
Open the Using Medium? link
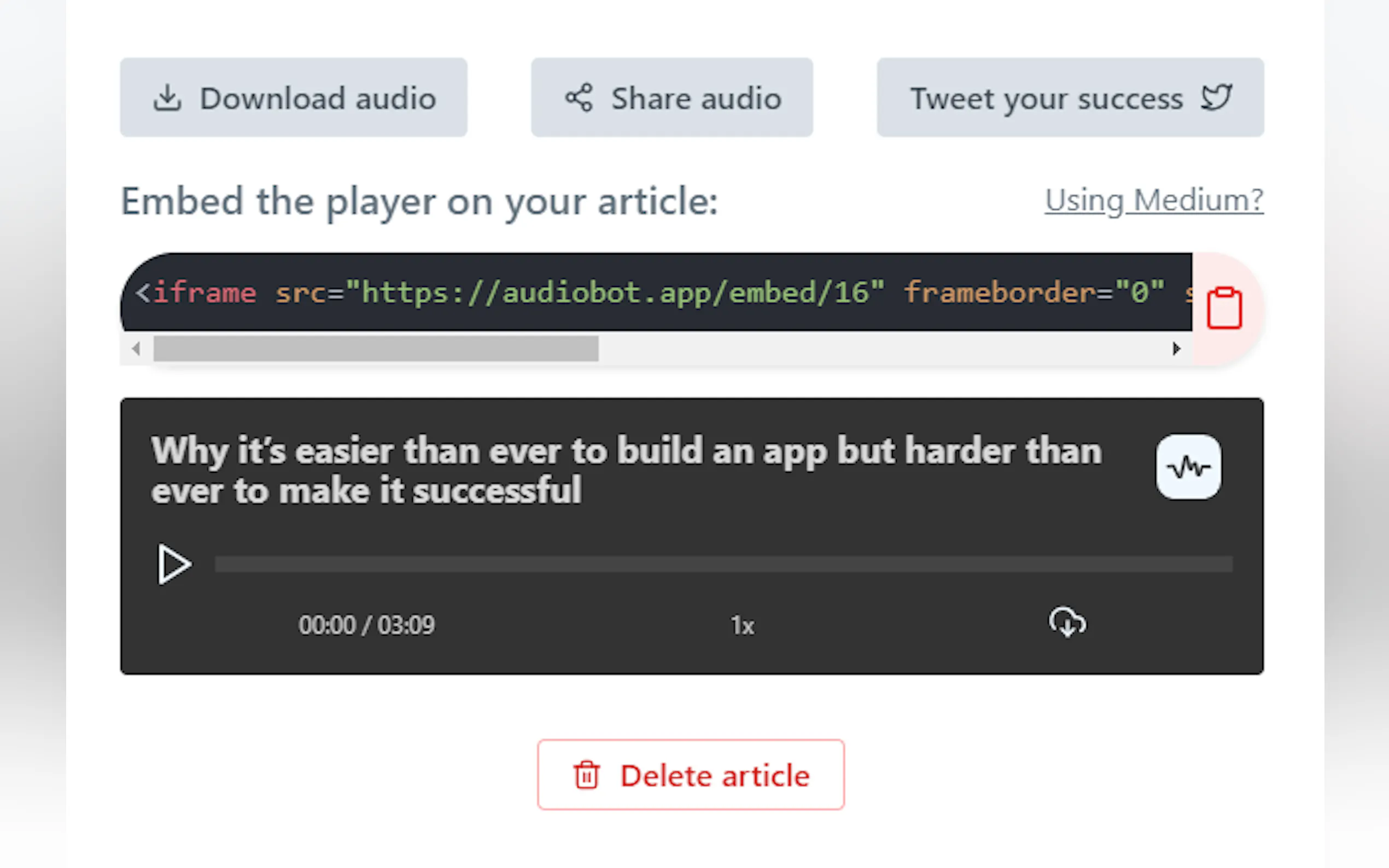(1153, 201)
